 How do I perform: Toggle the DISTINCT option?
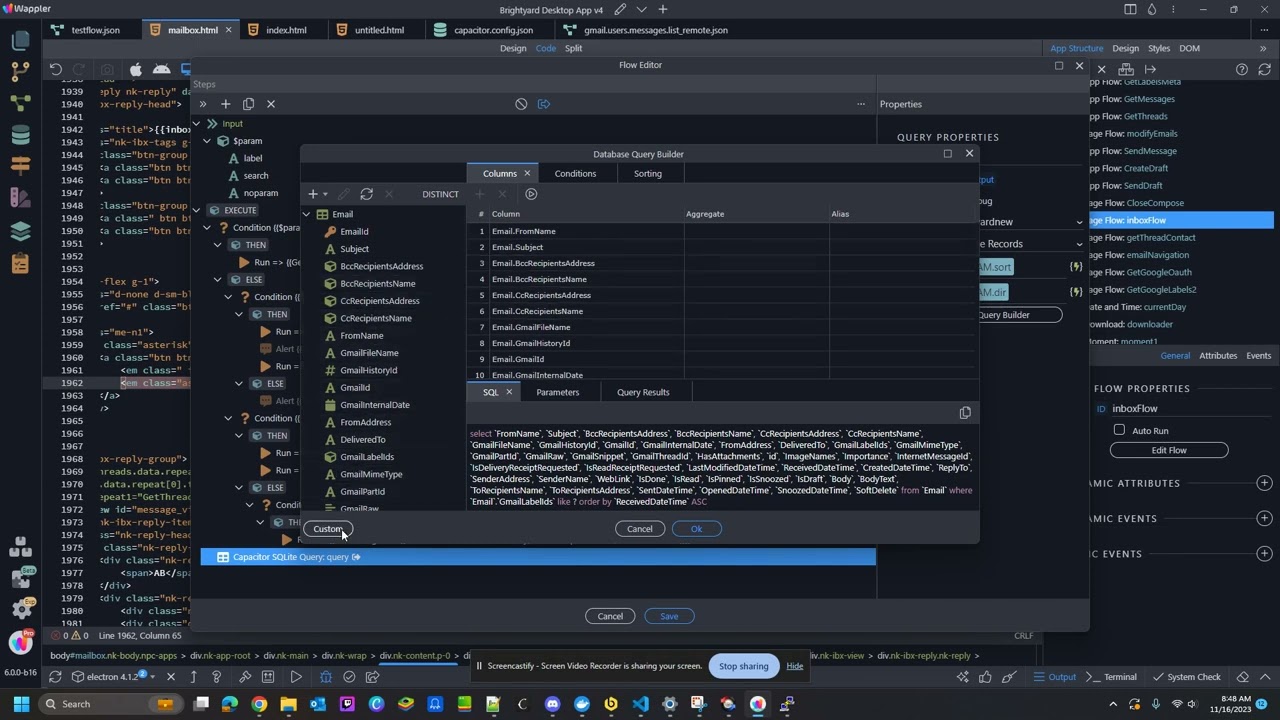[x=440, y=194]
